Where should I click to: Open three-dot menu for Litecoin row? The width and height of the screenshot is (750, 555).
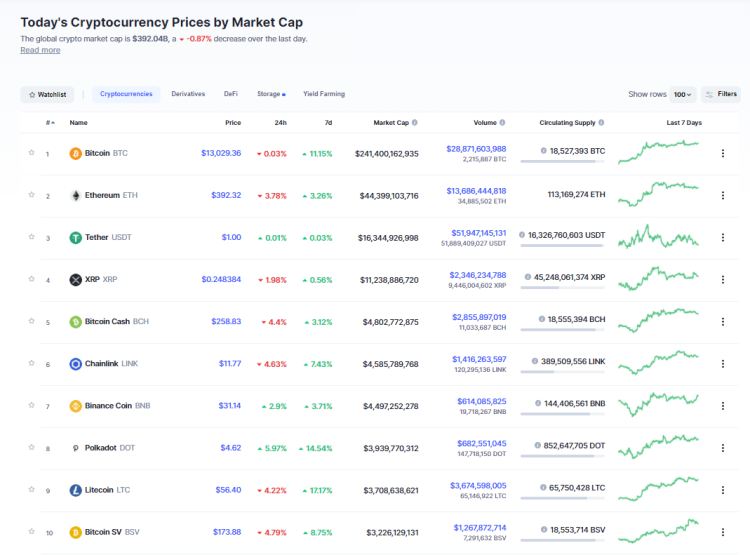point(723,490)
